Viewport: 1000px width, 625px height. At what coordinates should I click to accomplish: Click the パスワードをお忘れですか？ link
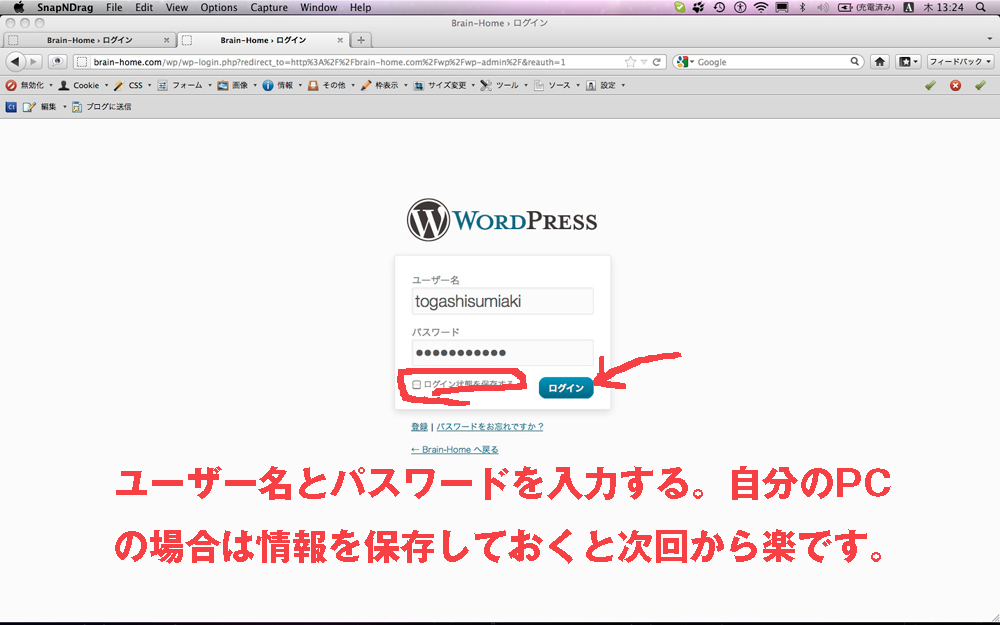pos(490,427)
